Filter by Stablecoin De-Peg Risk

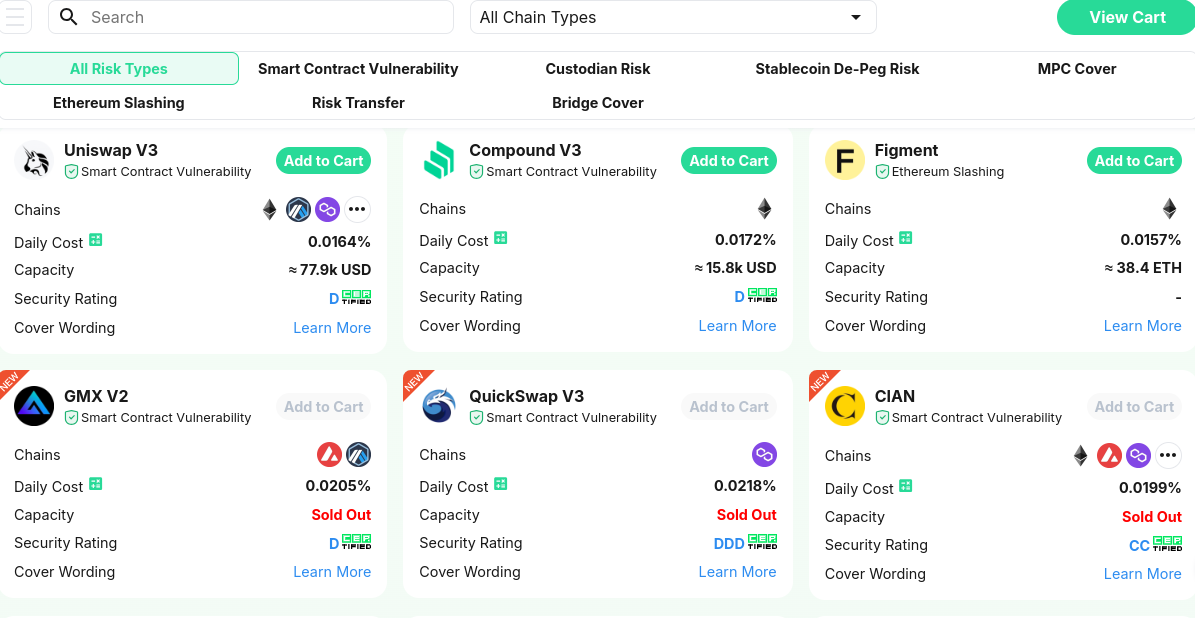837,69
